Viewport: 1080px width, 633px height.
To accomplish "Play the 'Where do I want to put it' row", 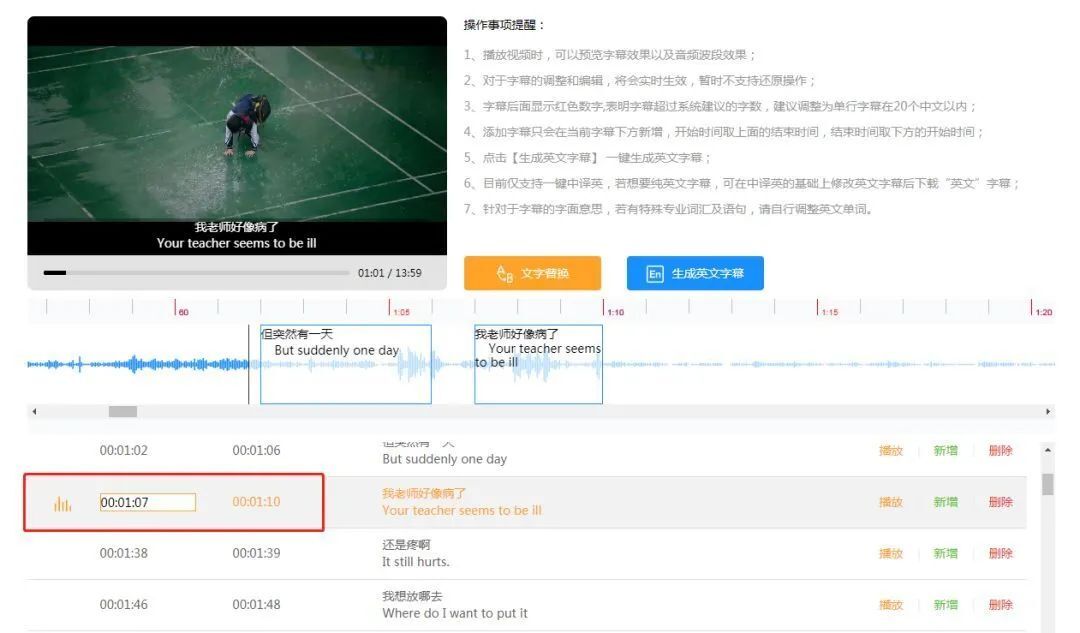I will [x=890, y=605].
